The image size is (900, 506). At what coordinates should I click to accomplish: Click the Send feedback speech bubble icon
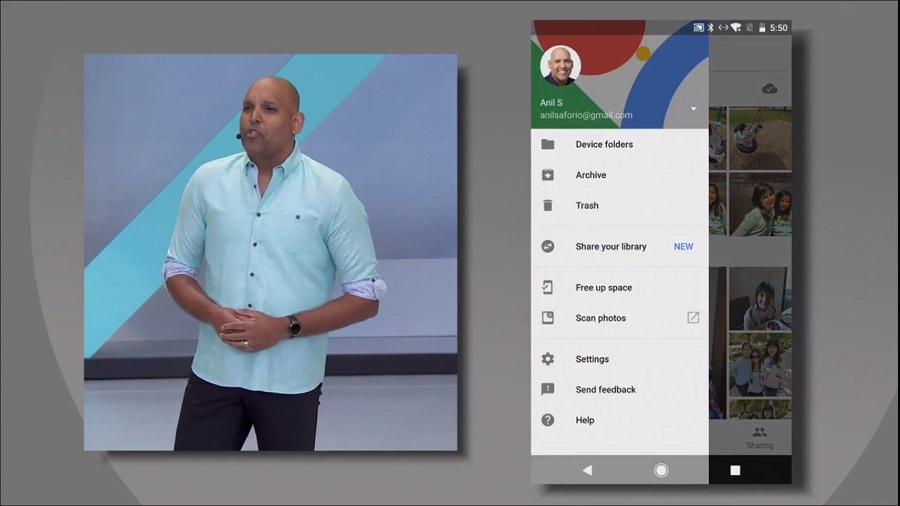pyautogui.click(x=548, y=390)
